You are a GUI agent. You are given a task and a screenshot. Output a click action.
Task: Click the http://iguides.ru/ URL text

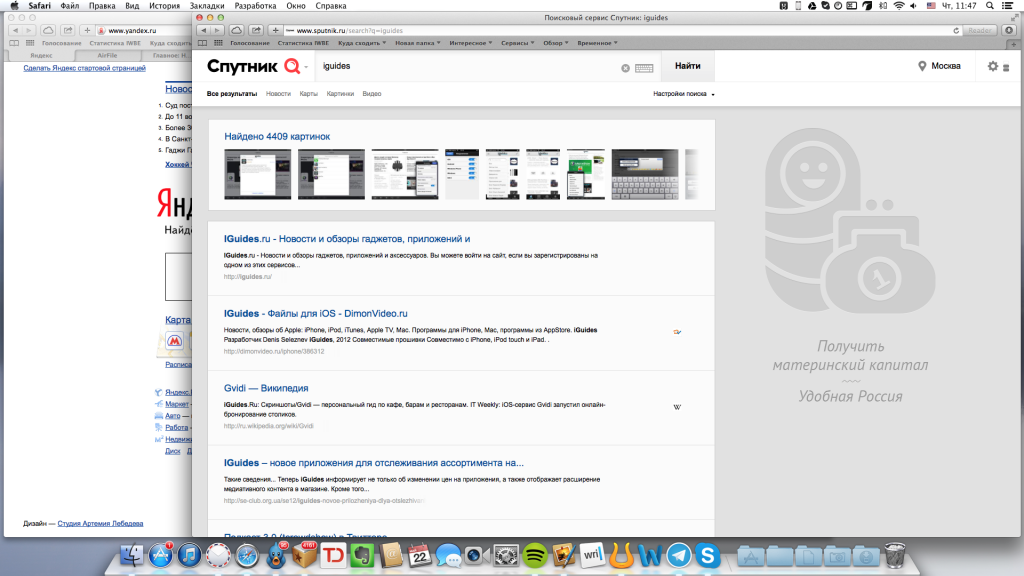tap(248, 277)
